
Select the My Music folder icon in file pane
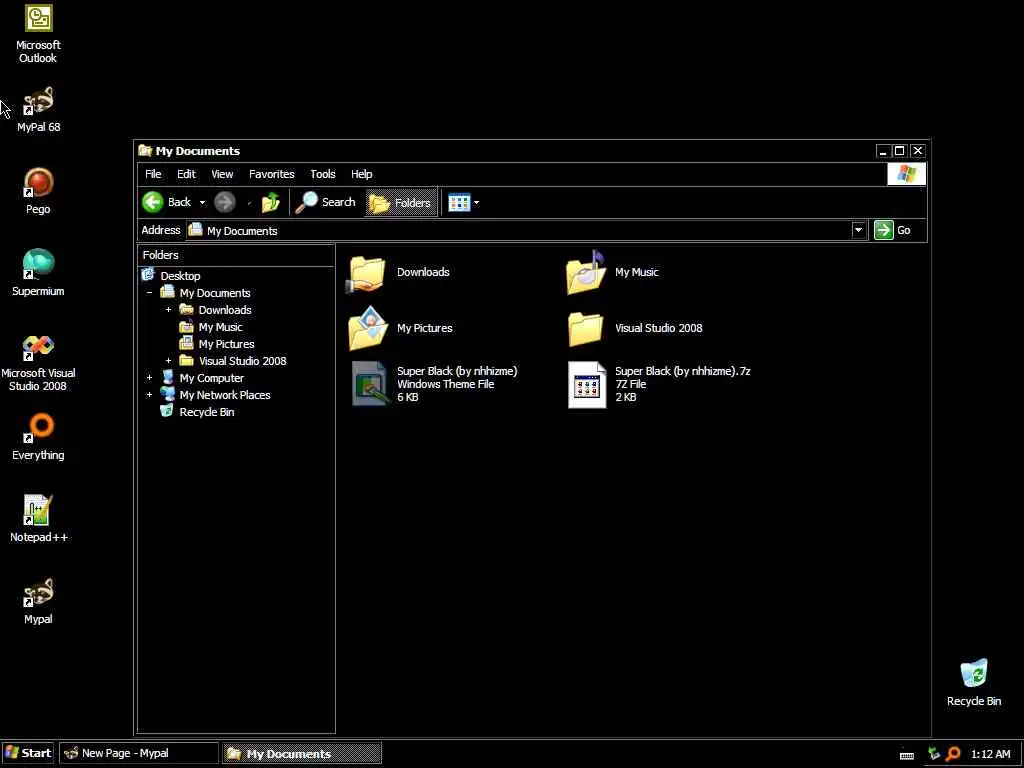(x=586, y=273)
